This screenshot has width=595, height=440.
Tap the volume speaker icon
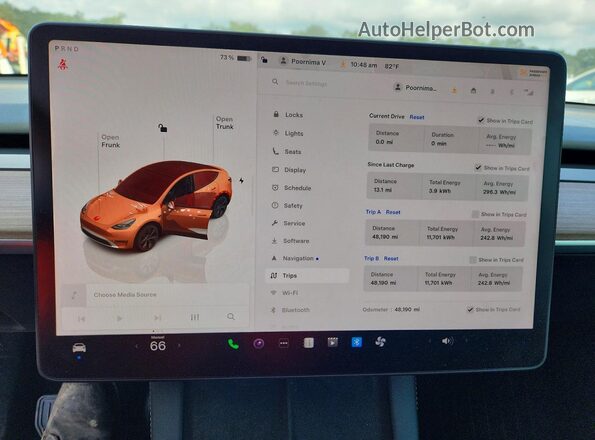click(x=447, y=341)
